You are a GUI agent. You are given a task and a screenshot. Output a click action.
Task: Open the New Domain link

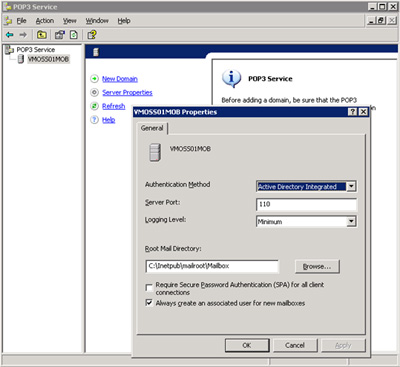(120, 79)
